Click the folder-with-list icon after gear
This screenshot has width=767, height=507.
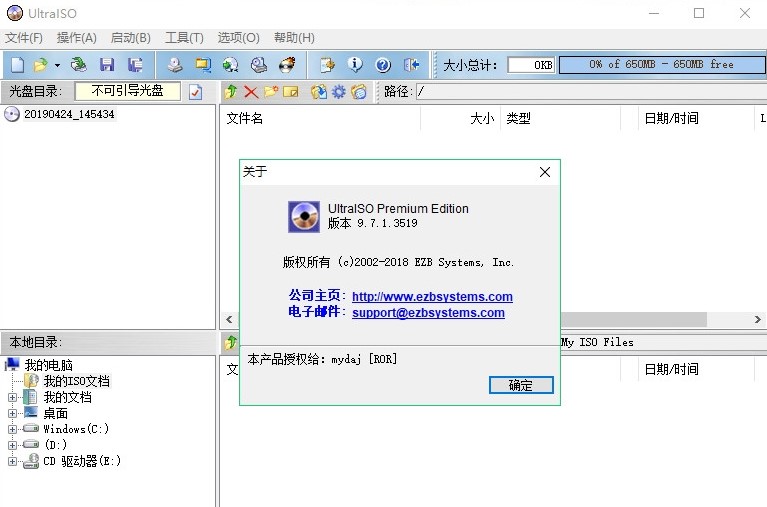[x=359, y=92]
